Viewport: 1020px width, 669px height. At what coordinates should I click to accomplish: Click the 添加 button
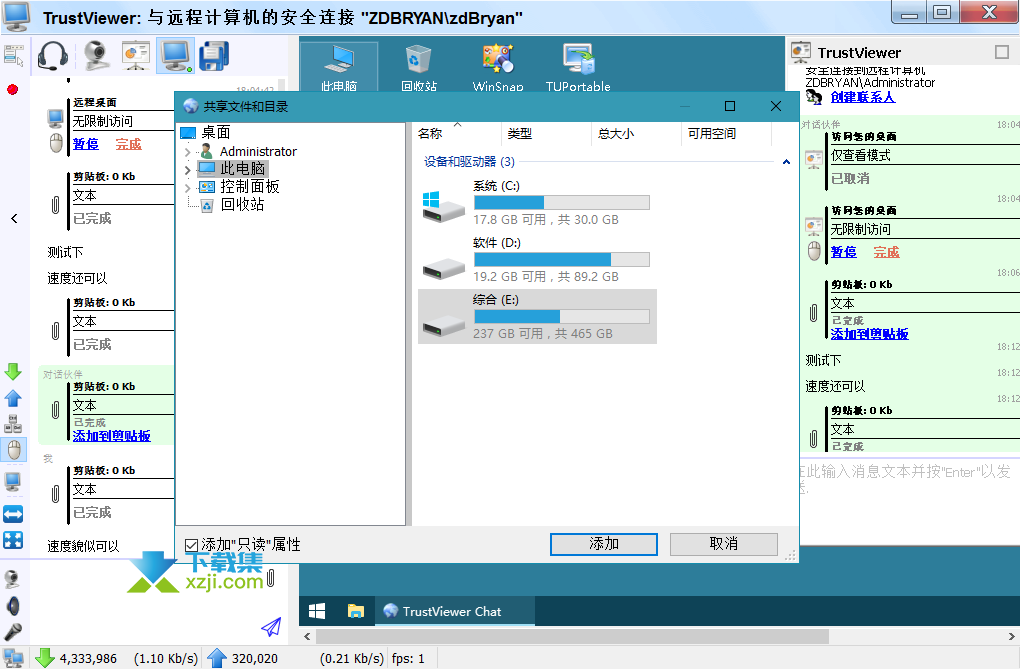tap(604, 544)
